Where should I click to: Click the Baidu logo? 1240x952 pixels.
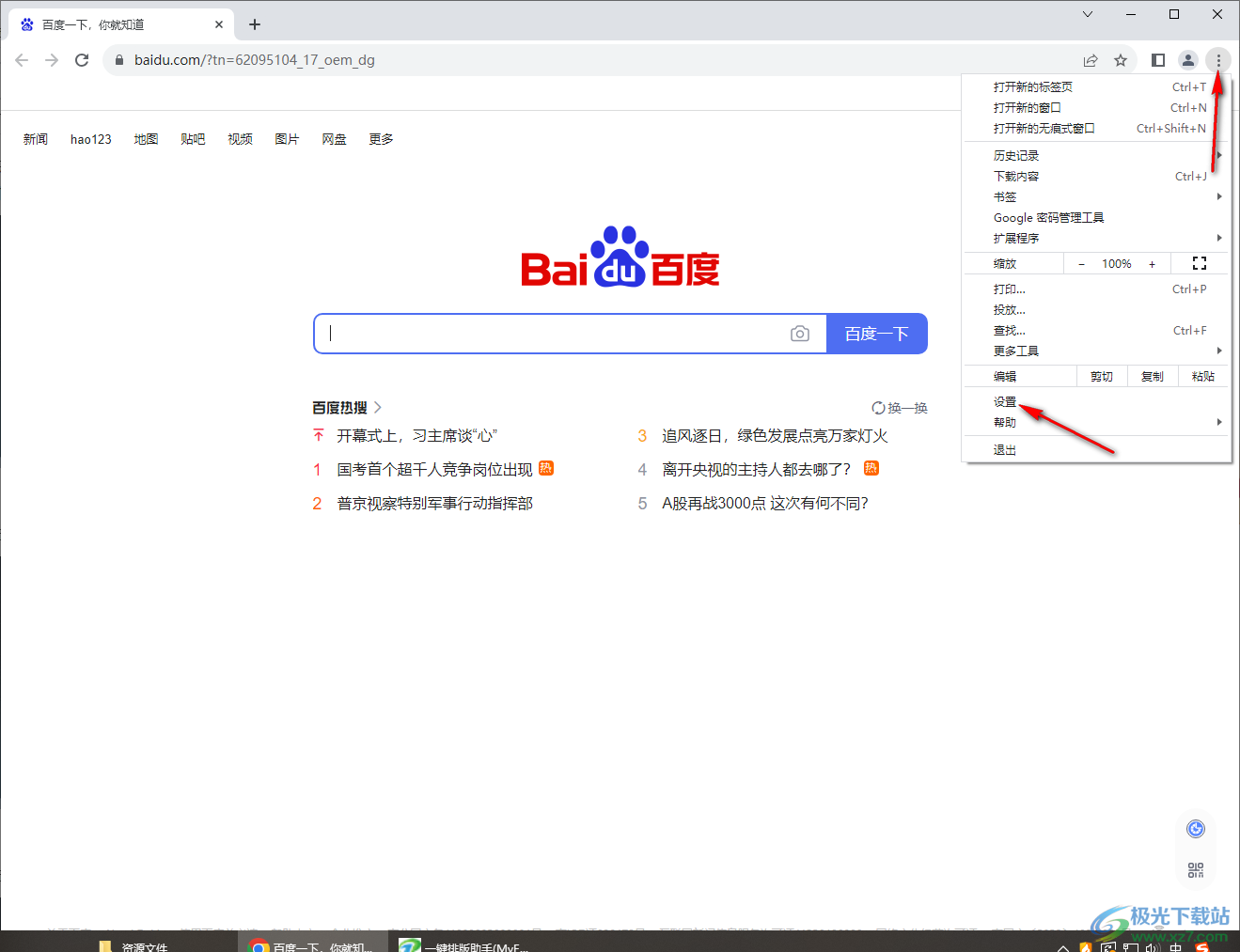click(x=620, y=257)
